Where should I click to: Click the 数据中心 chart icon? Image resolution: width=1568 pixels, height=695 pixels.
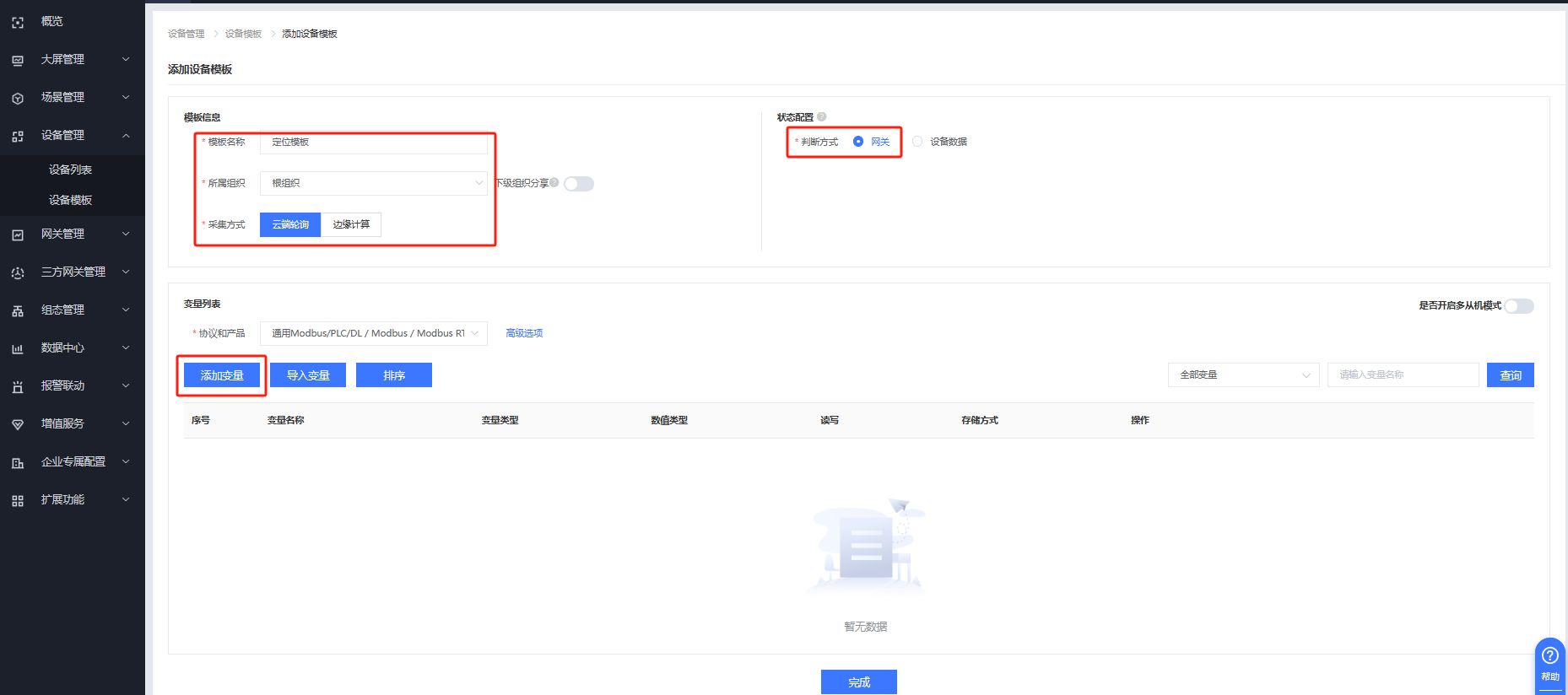18,349
